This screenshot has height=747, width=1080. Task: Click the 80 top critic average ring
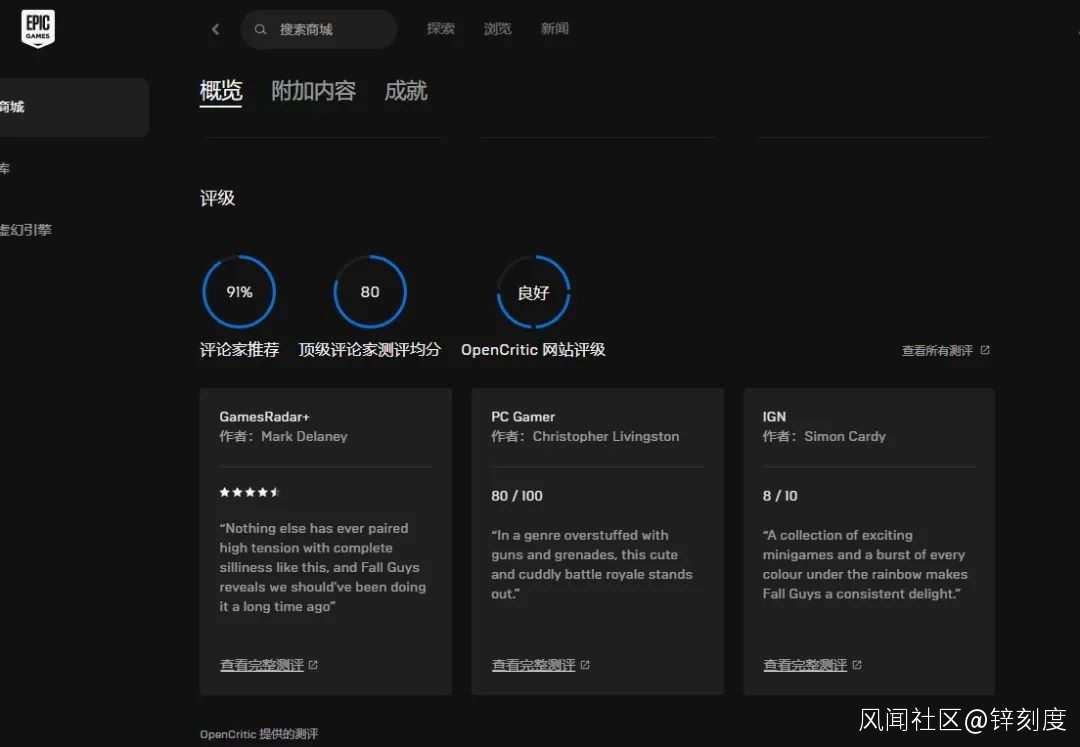pos(370,292)
